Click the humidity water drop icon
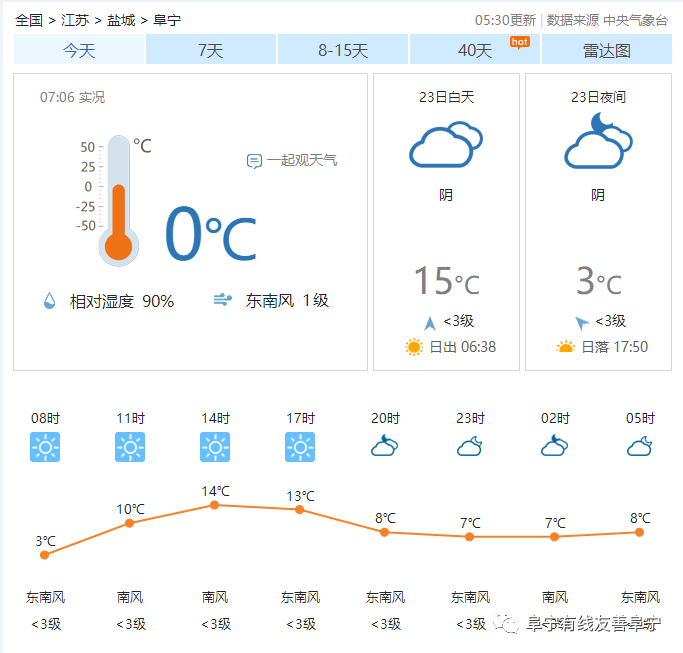 point(50,301)
